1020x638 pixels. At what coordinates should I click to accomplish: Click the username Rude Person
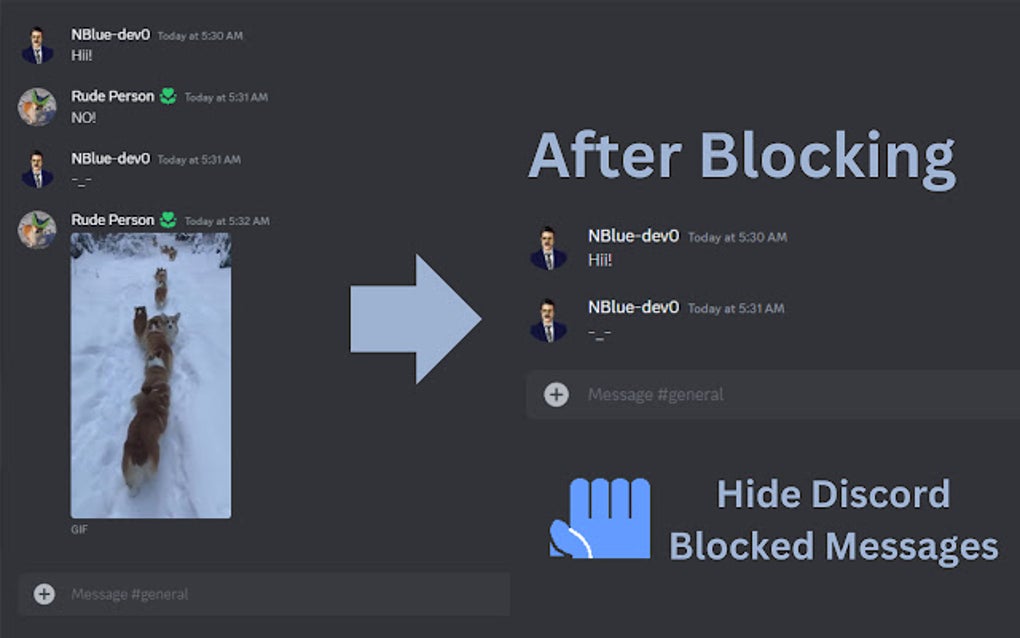coord(111,95)
